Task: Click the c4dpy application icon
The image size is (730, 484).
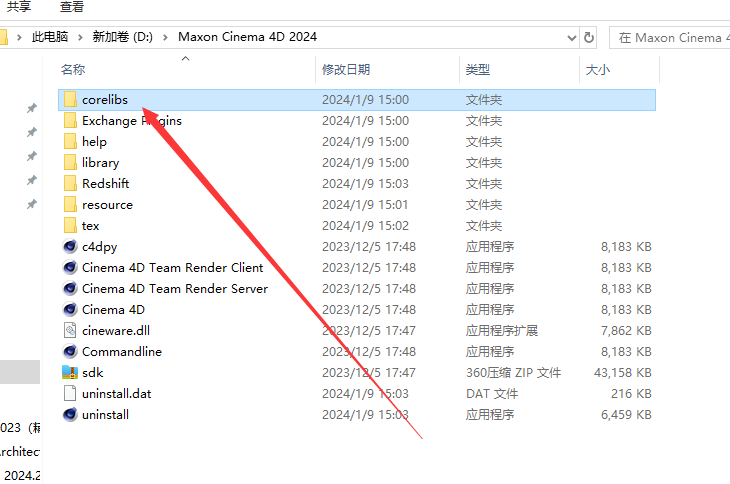Action: click(70, 246)
